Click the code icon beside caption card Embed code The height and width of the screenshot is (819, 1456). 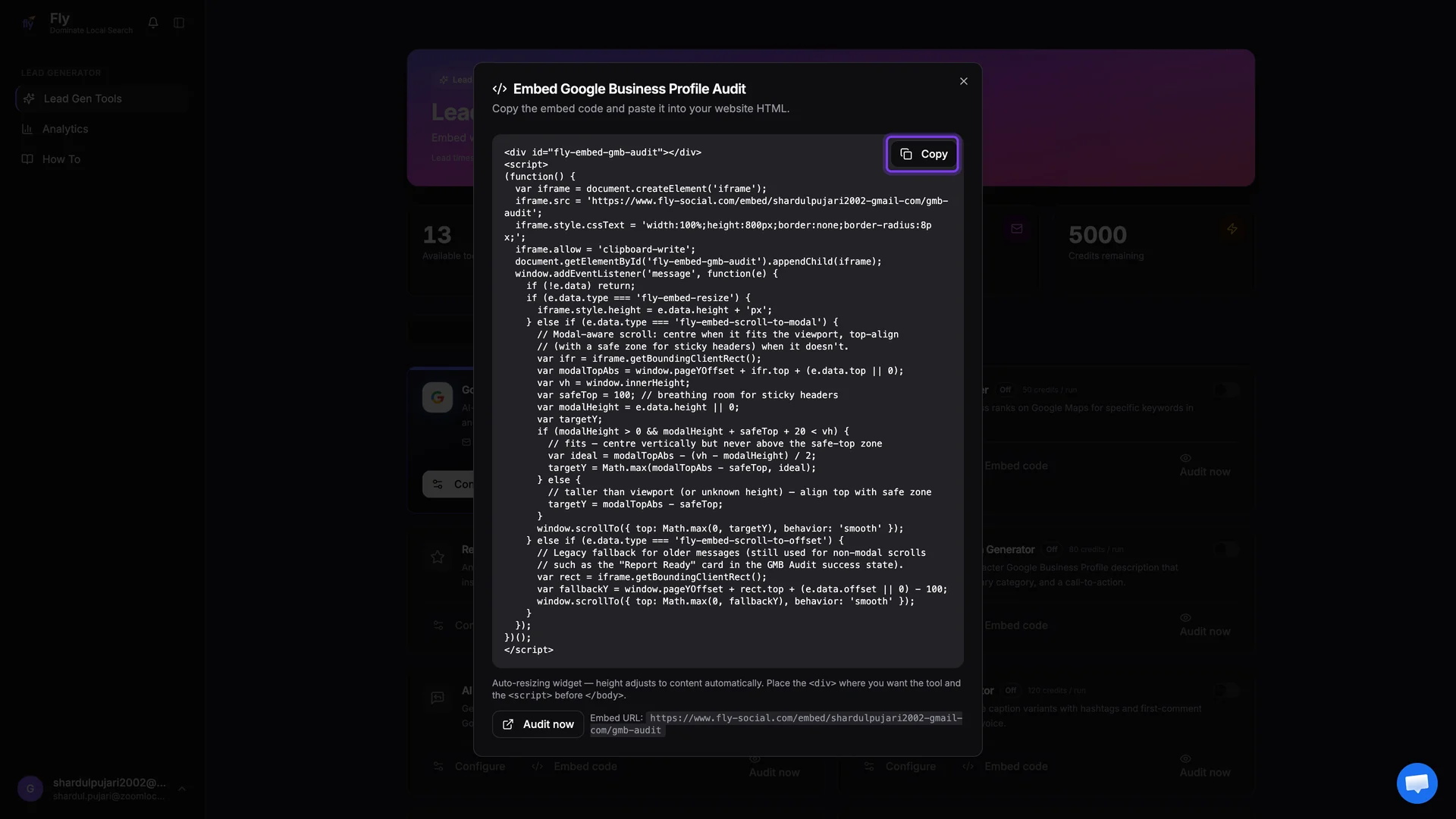point(968,767)
